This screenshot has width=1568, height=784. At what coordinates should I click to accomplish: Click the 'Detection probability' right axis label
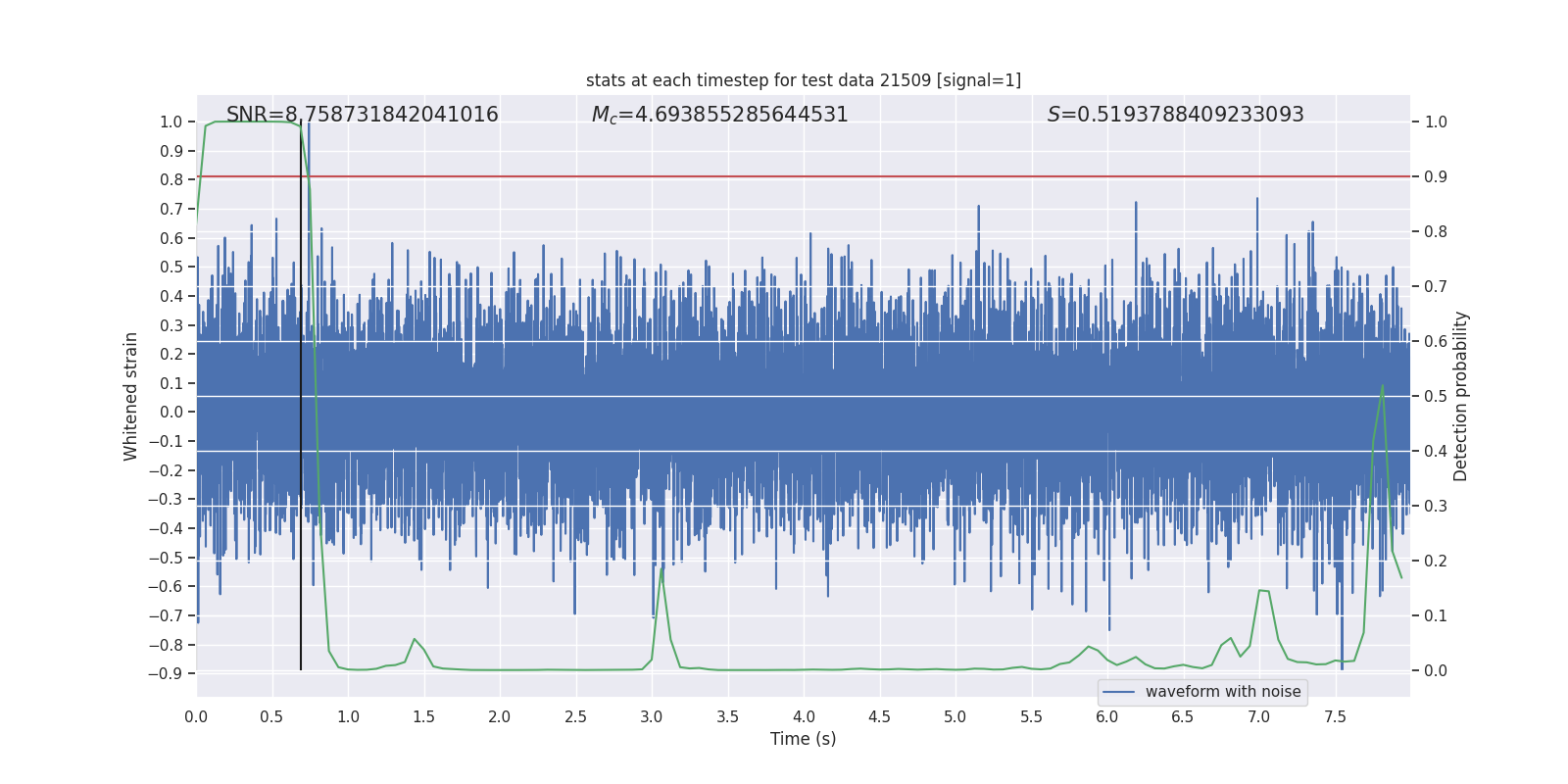[x=1461, y=396]
